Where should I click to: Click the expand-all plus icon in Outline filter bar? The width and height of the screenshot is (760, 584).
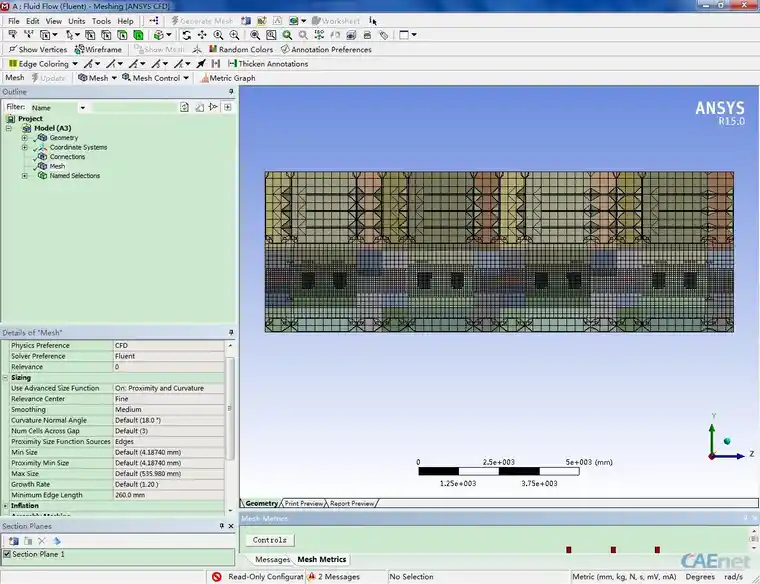pos(228,107)
